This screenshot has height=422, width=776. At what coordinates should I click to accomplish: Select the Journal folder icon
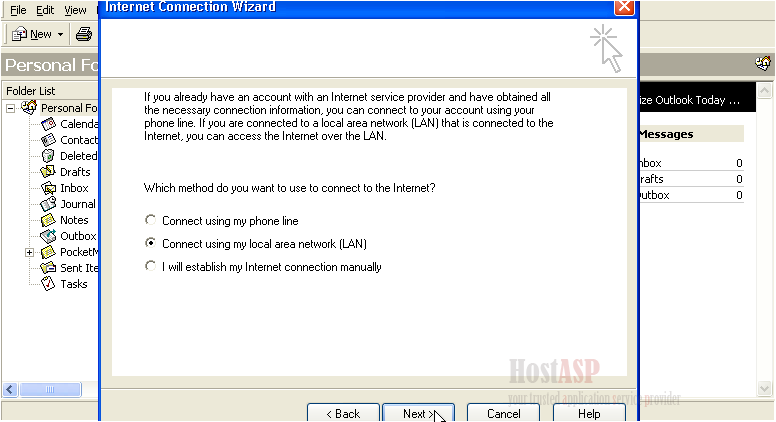pyautogui.click(x=48, y=204)
